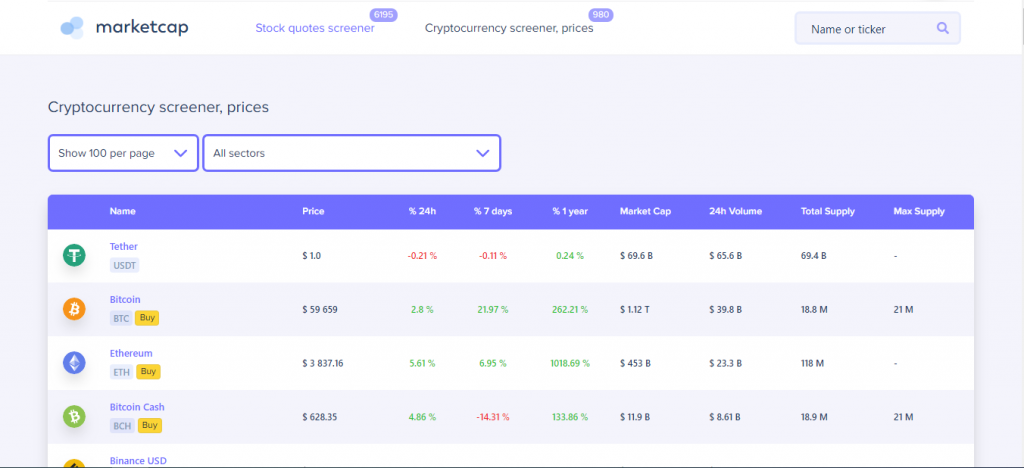Viewport: 1024px width, 468px height.
Task: Click the Cryptocurrency screener, prices page heading
Action: pyautogui.click(x=158, y=107)
